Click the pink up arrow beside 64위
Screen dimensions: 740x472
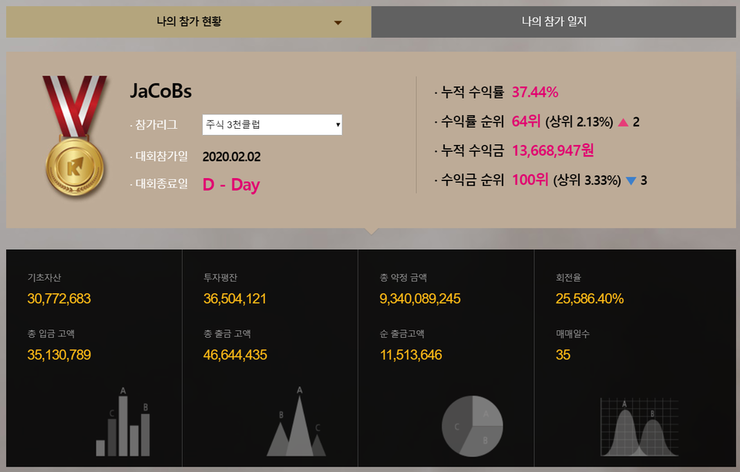click(x=623, y=122)
